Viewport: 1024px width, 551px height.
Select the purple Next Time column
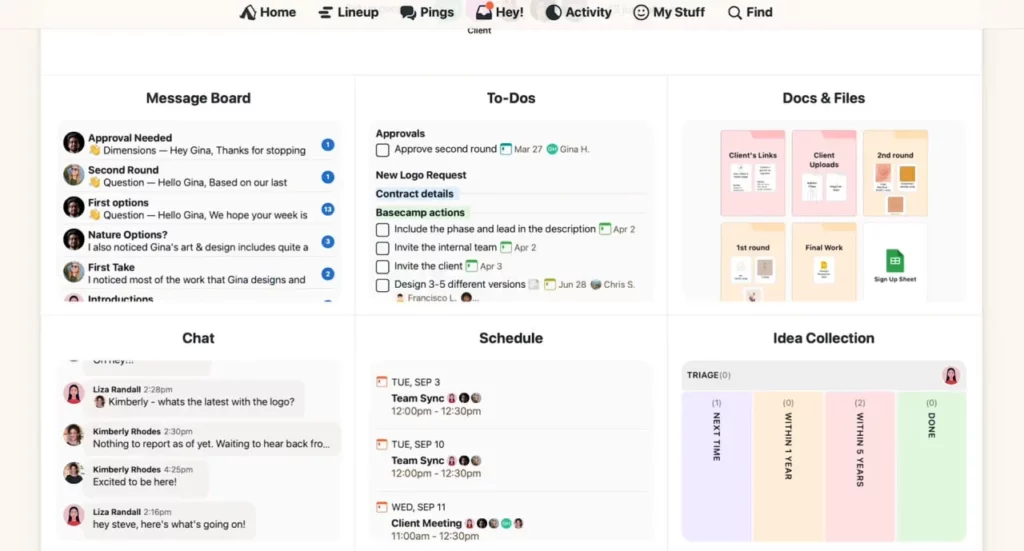pyautogui.click(x=717, y=465)
